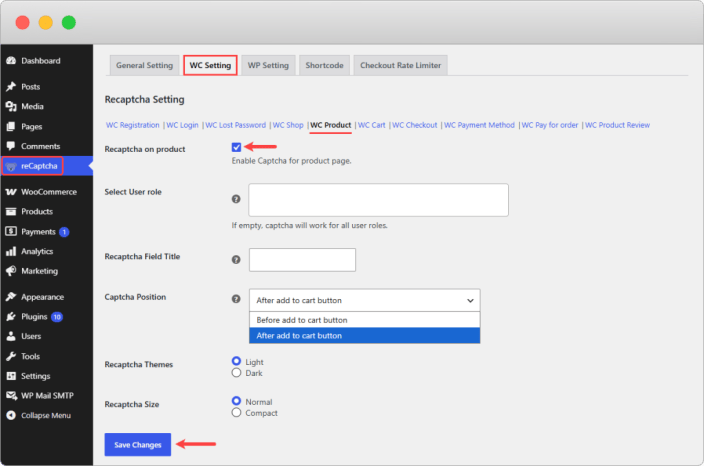Click the WooCommerce logo icon
The height and width of the screenshot is (466, 704).
(x=11, y=192)
